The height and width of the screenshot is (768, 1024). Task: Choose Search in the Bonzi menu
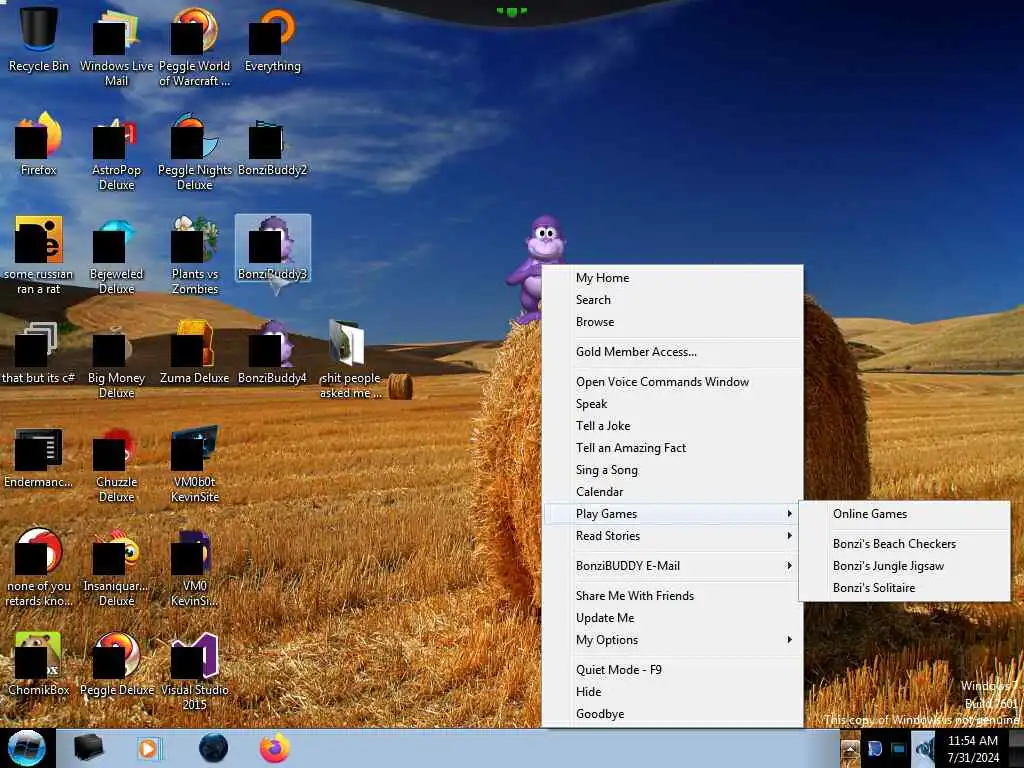[673, 300]
